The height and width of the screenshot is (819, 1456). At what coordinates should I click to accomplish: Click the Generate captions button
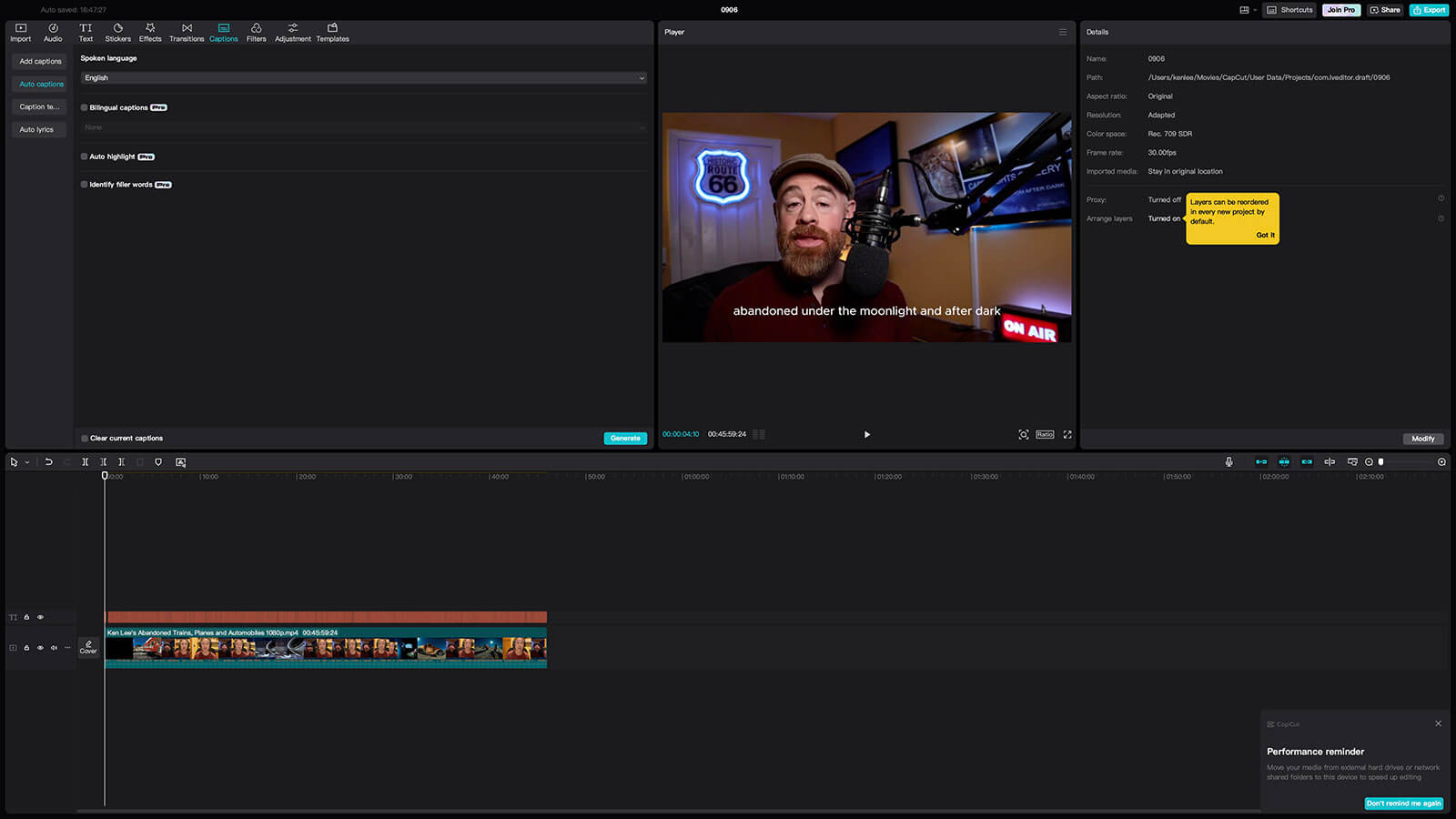[x=625, y=439]
